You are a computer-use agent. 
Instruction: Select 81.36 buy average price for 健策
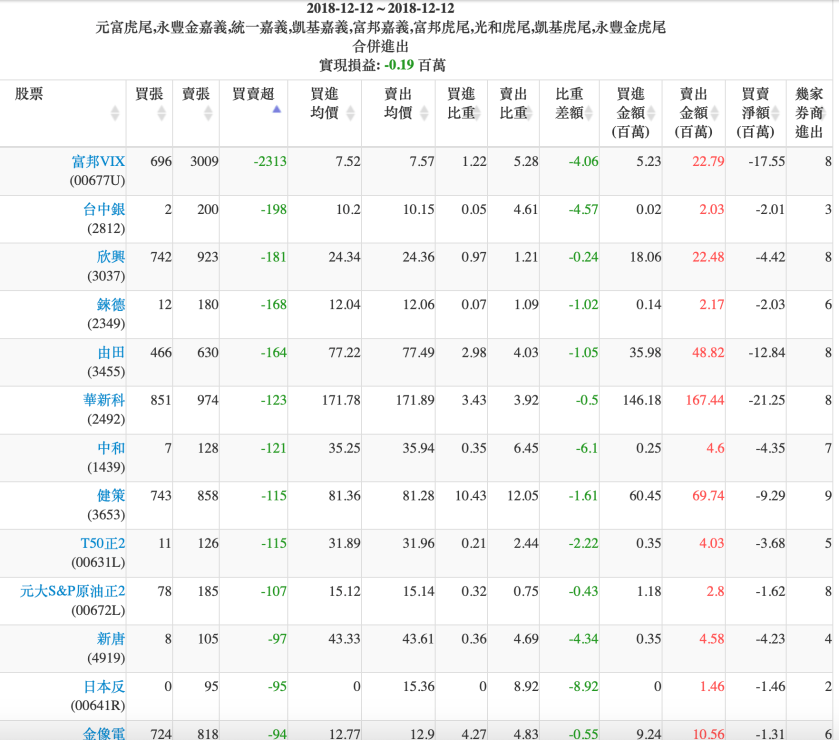click(x=345, y=495)
